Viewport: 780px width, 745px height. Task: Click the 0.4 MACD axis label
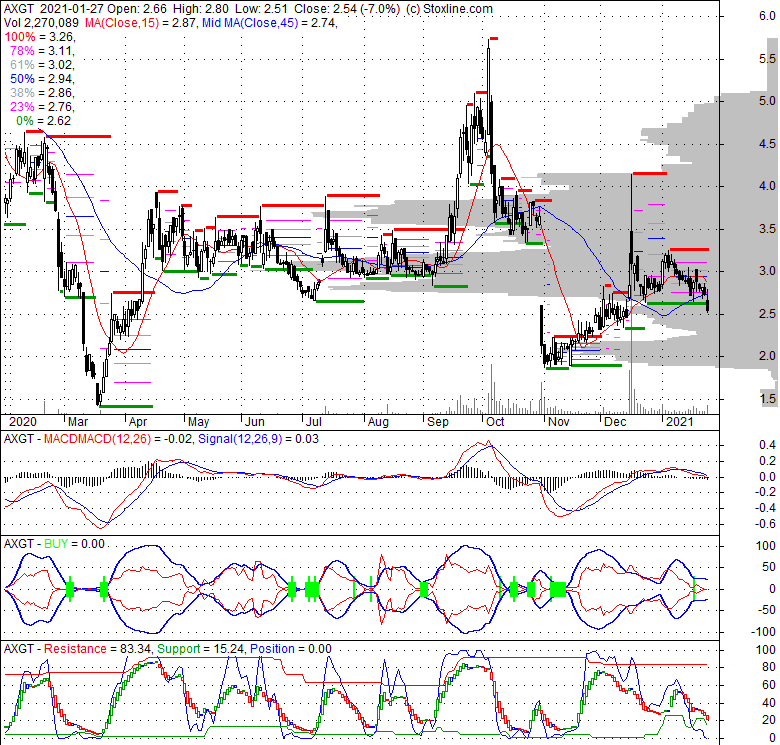[767, 445]
